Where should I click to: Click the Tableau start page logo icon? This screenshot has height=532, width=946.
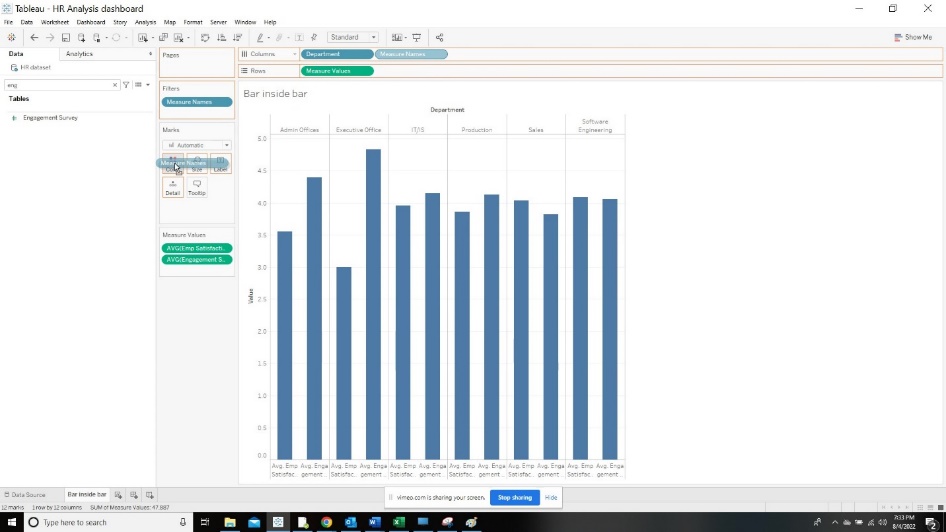tap(11, 37)
